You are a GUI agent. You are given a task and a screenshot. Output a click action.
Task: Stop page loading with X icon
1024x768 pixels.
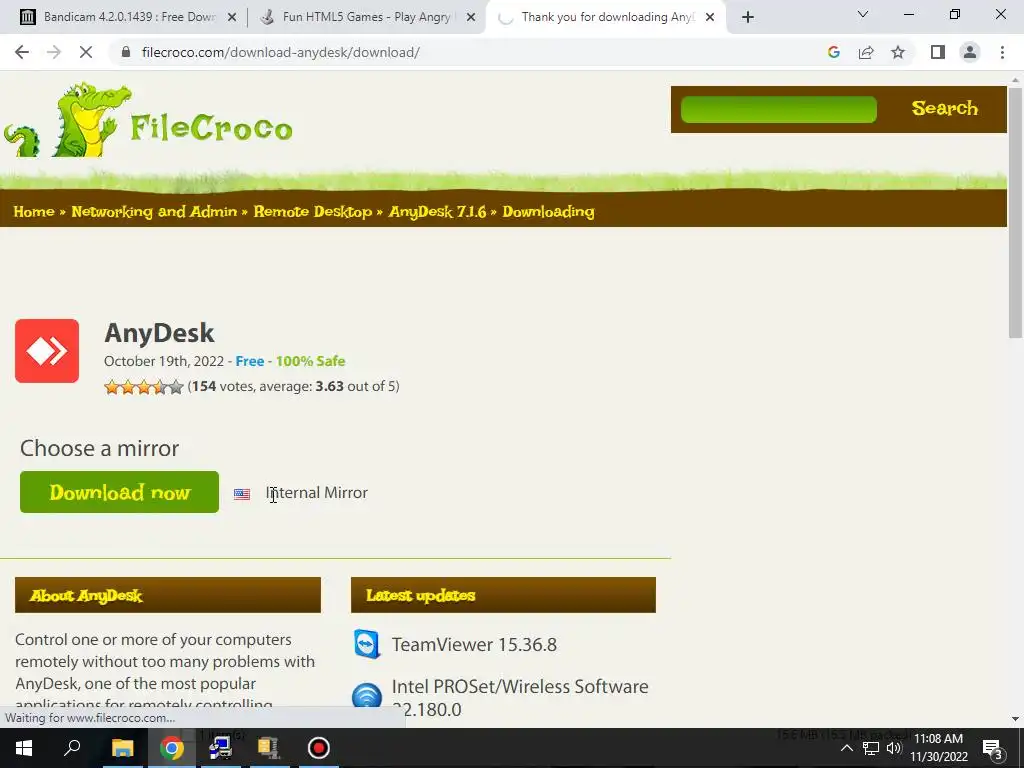point(86,52)
